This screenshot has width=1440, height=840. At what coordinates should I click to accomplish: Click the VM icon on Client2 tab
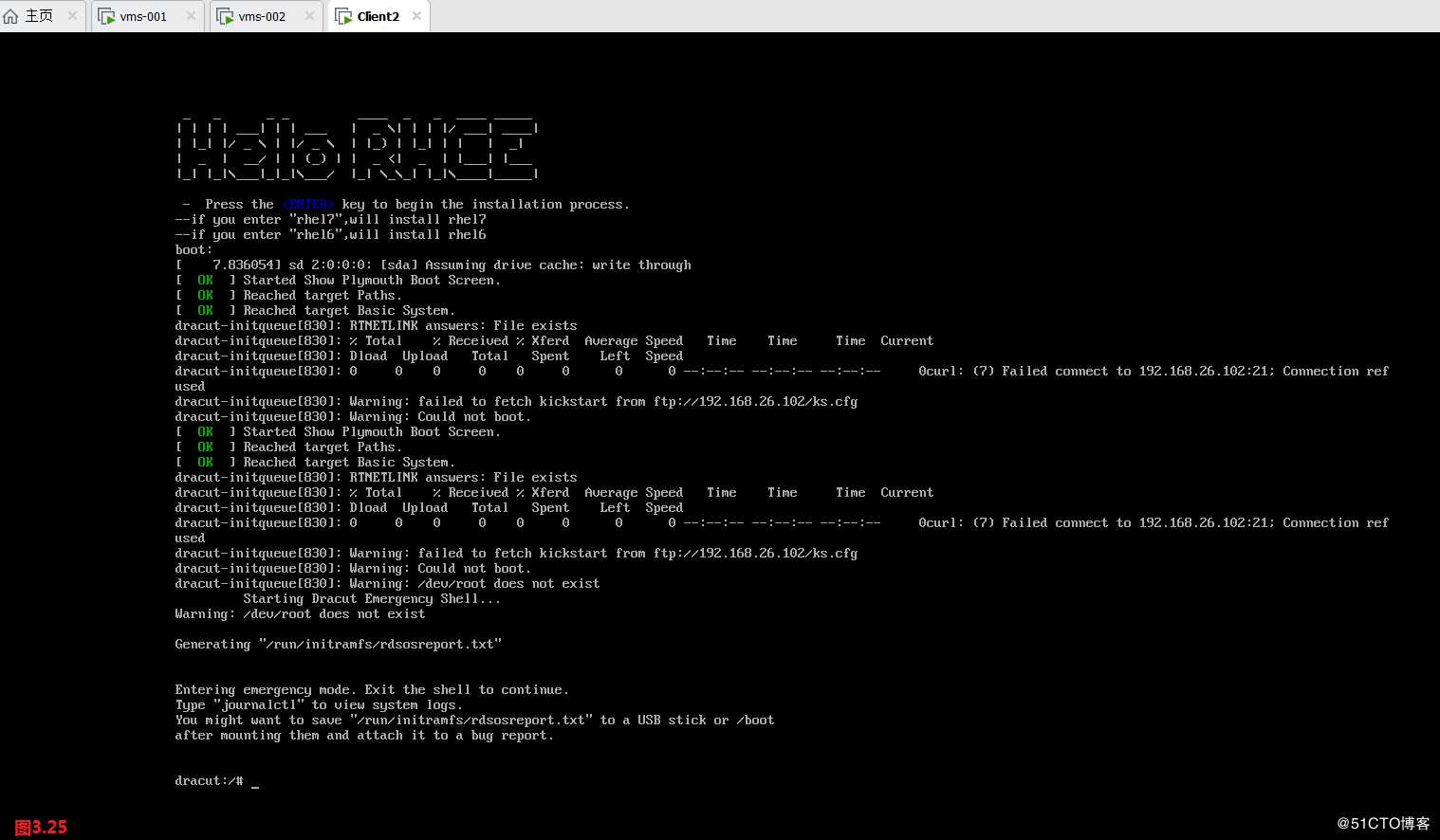coord(344,16)
